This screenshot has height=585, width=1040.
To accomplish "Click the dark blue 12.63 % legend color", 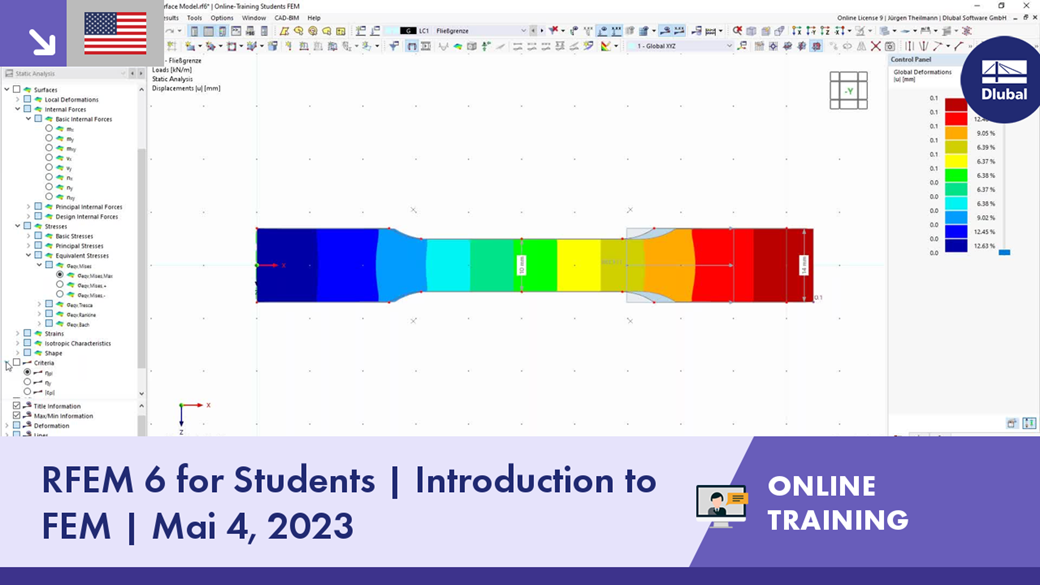I will 956,245.
